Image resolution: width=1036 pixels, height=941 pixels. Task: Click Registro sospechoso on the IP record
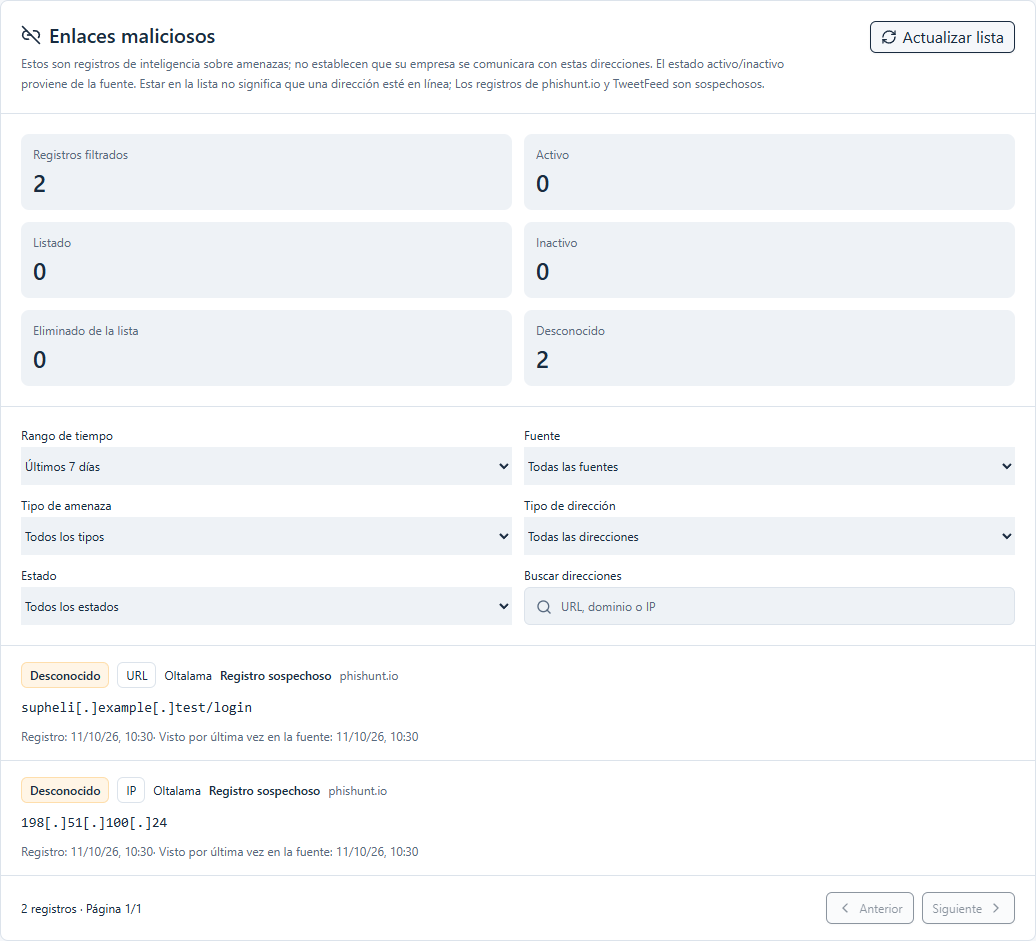pos(264,791)
